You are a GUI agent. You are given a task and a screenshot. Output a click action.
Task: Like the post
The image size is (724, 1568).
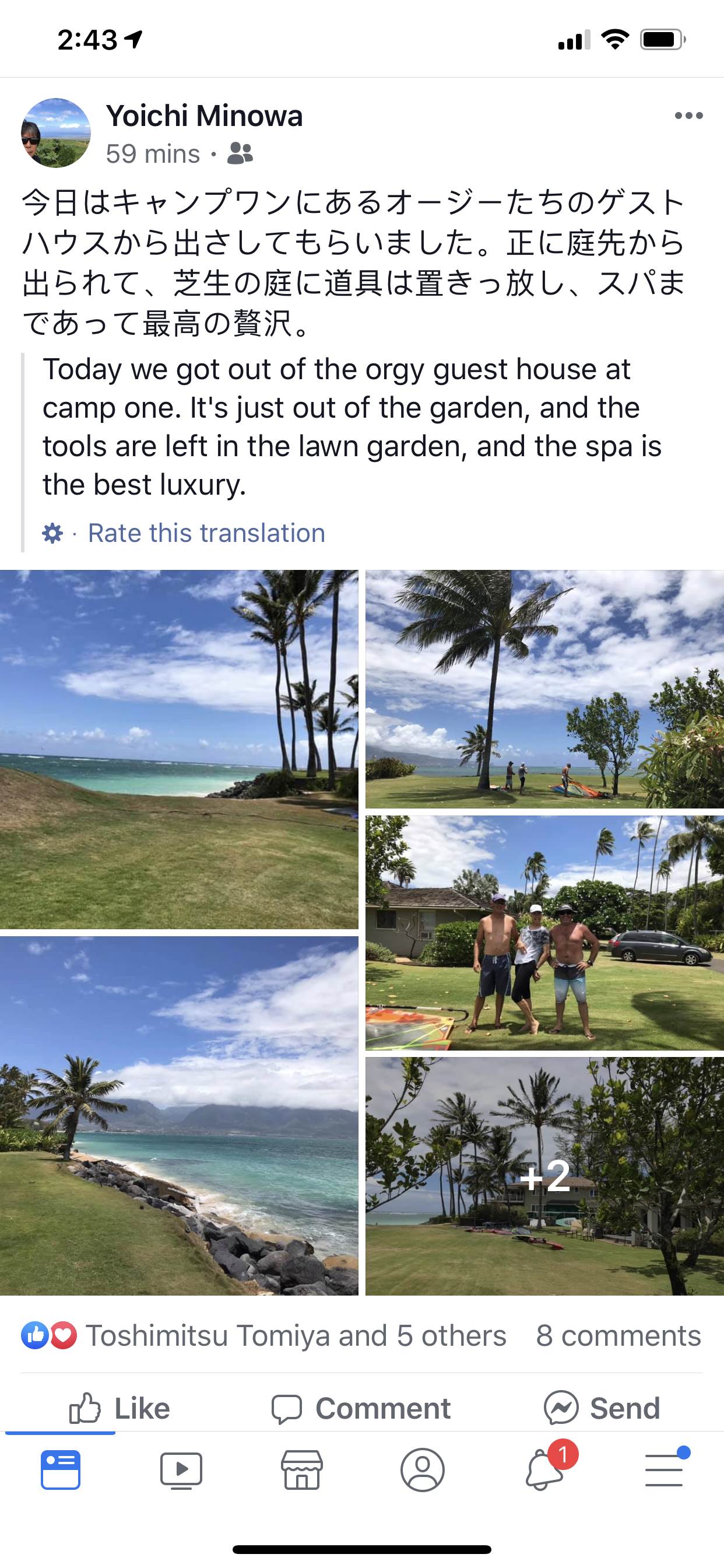[120, 1408]
